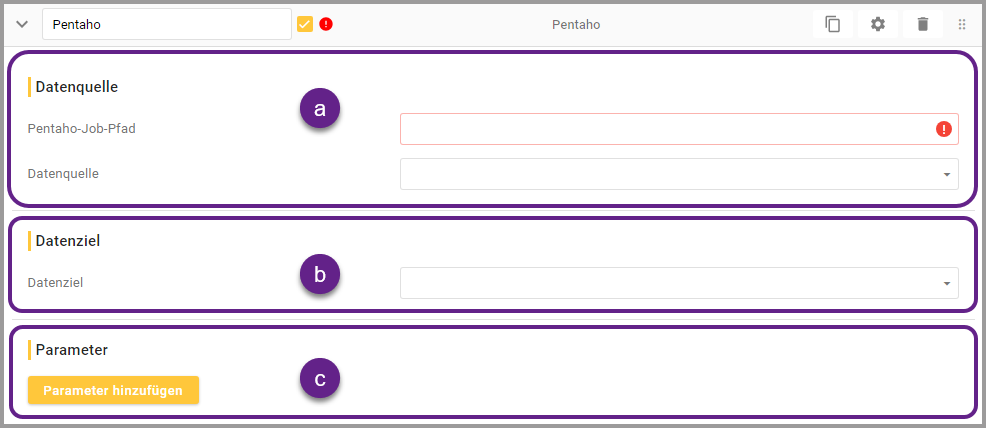This screenshot has height=428, width=986.
Task: Open the Datenquelle dropdown
Action: click(679, 174)
